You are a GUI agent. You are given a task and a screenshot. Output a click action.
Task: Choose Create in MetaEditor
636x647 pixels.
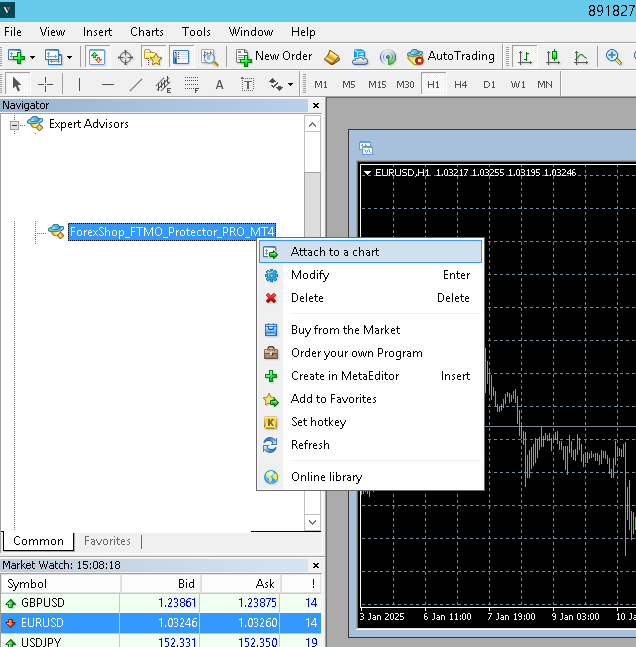pyautogui.click(x=370, y=376)
